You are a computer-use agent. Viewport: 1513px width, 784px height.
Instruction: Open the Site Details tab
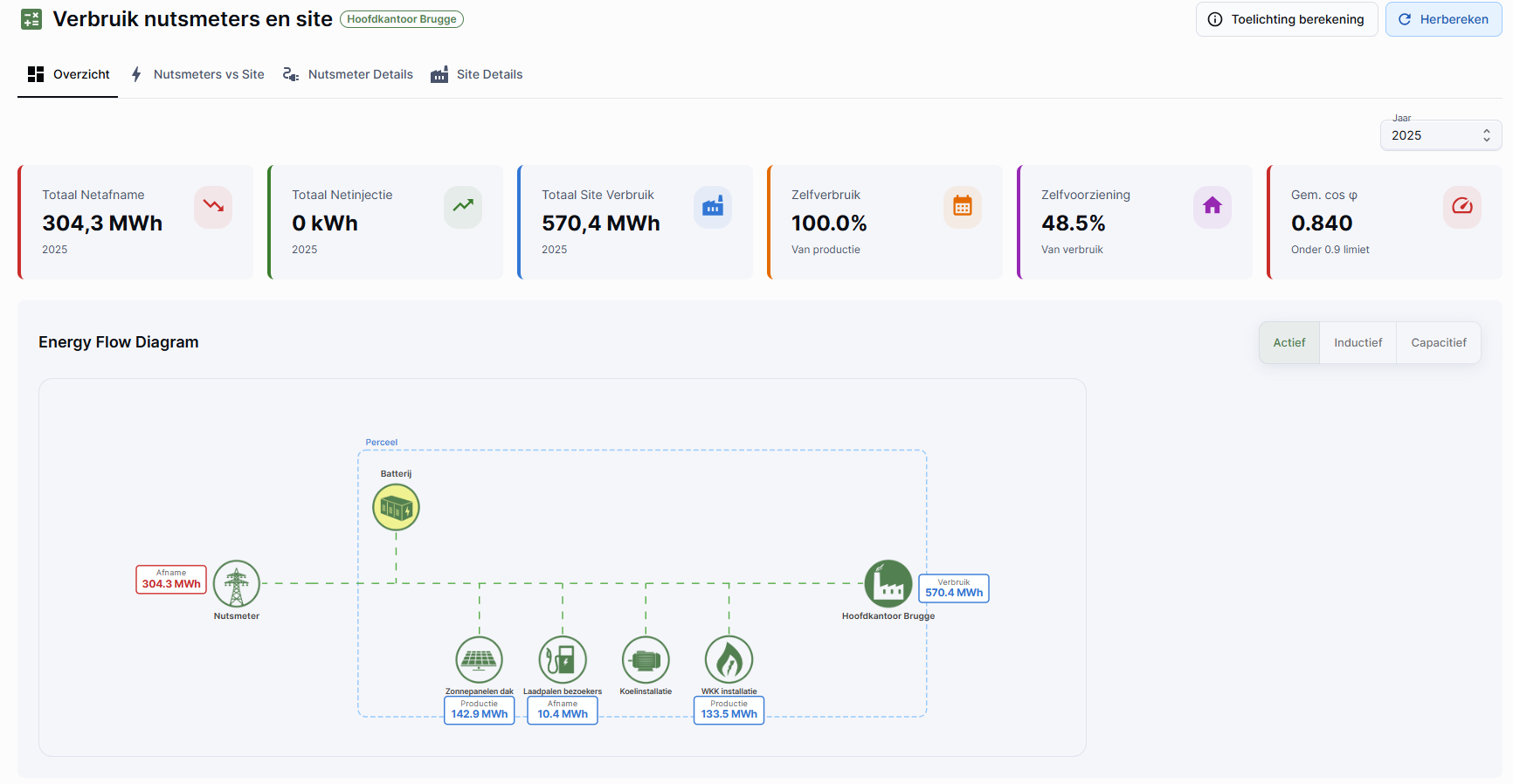coord(477,74)
